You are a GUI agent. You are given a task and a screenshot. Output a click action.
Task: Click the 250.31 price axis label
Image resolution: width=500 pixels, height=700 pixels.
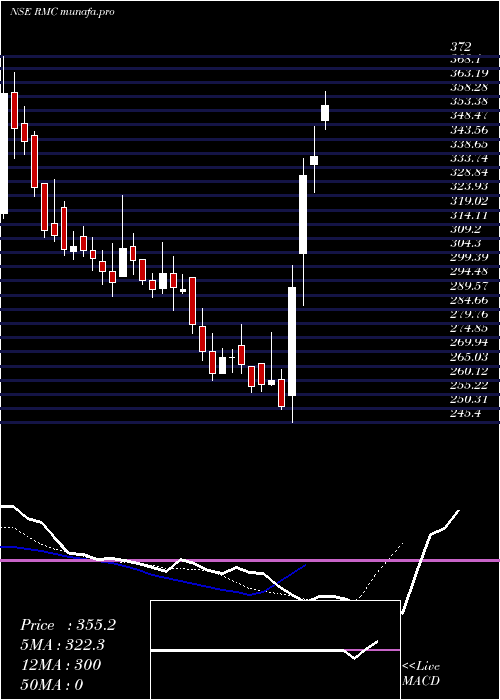pyautogui.click(x=469, y=399)
